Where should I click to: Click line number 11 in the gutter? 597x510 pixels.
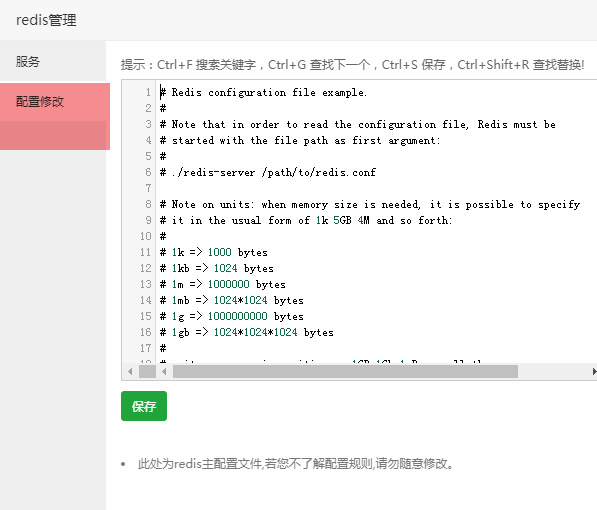(145, 252)
